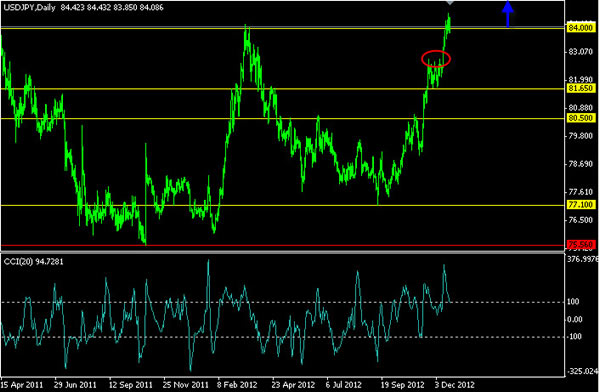Screen dimensions: 600x392
Task: Select the highlighted 81.650 price label
Action: (581, 88)
